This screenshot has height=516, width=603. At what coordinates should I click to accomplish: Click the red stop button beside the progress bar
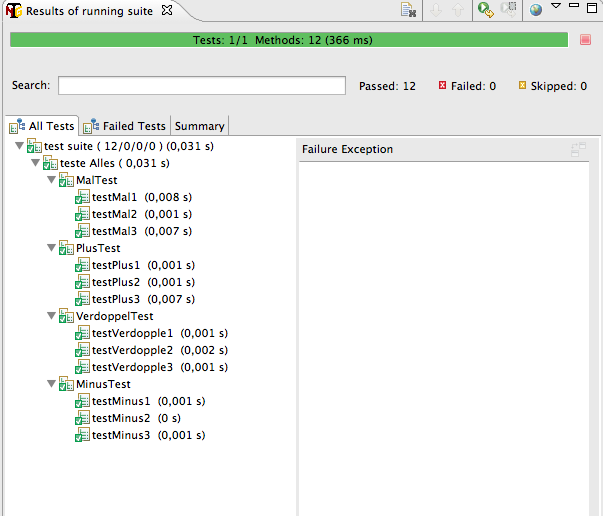pos(585,40)
